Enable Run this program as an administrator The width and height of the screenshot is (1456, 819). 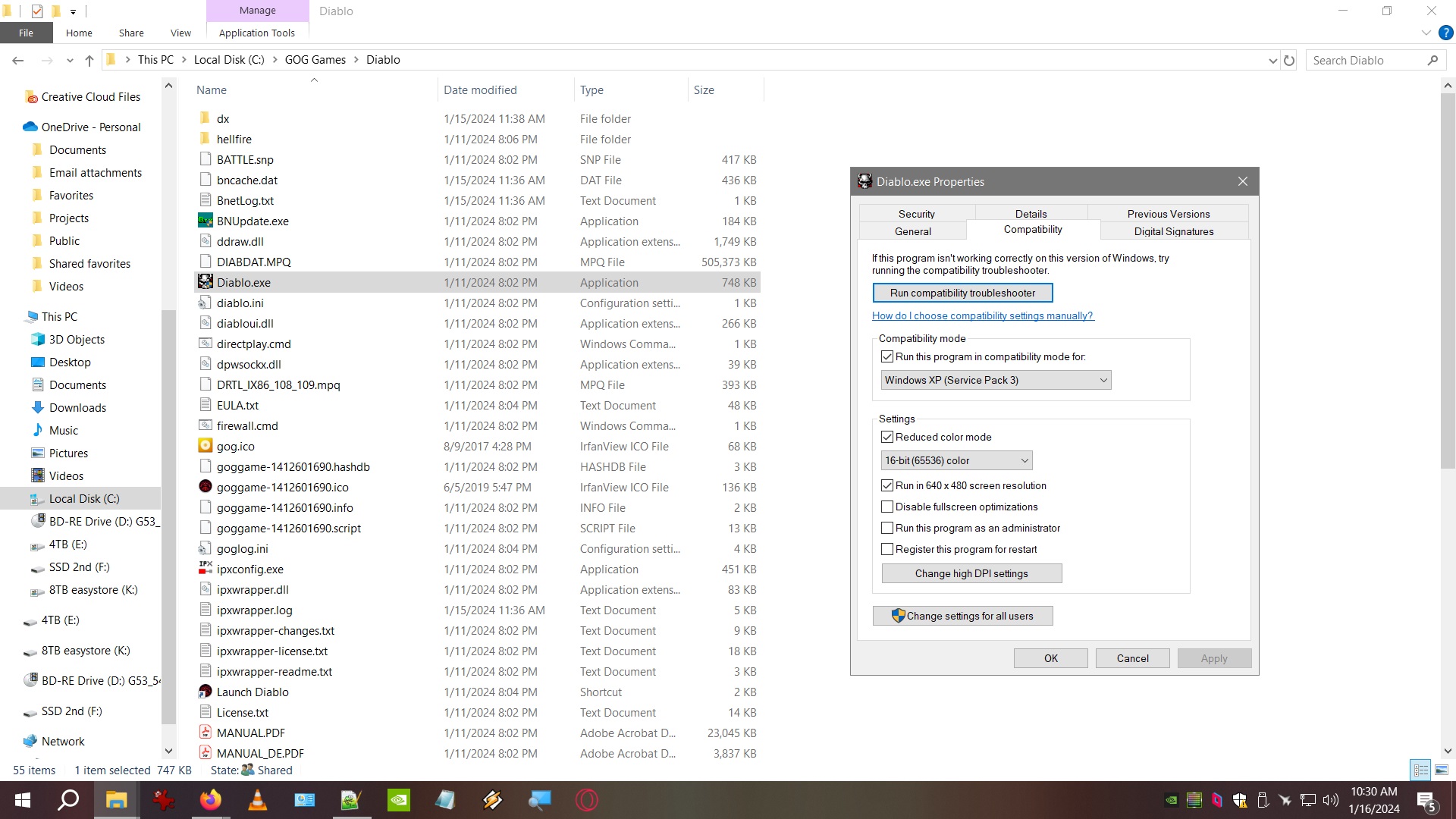click(887, 528)
